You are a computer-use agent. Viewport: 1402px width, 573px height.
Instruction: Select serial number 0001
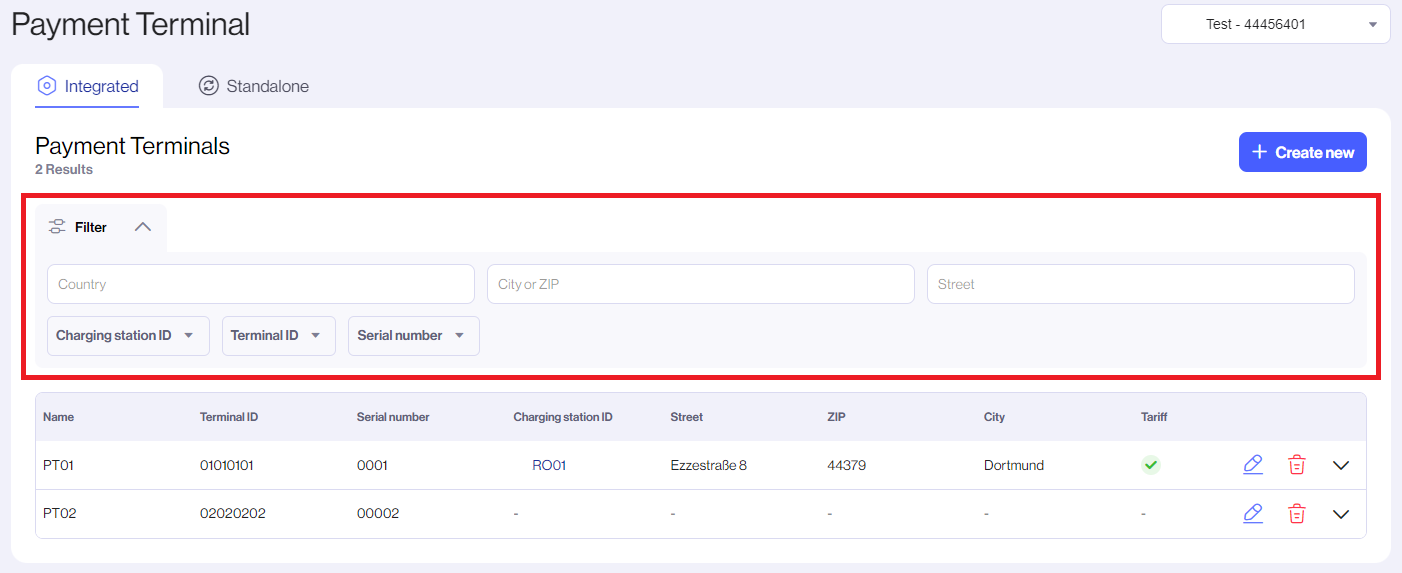[x=372, y=465]
